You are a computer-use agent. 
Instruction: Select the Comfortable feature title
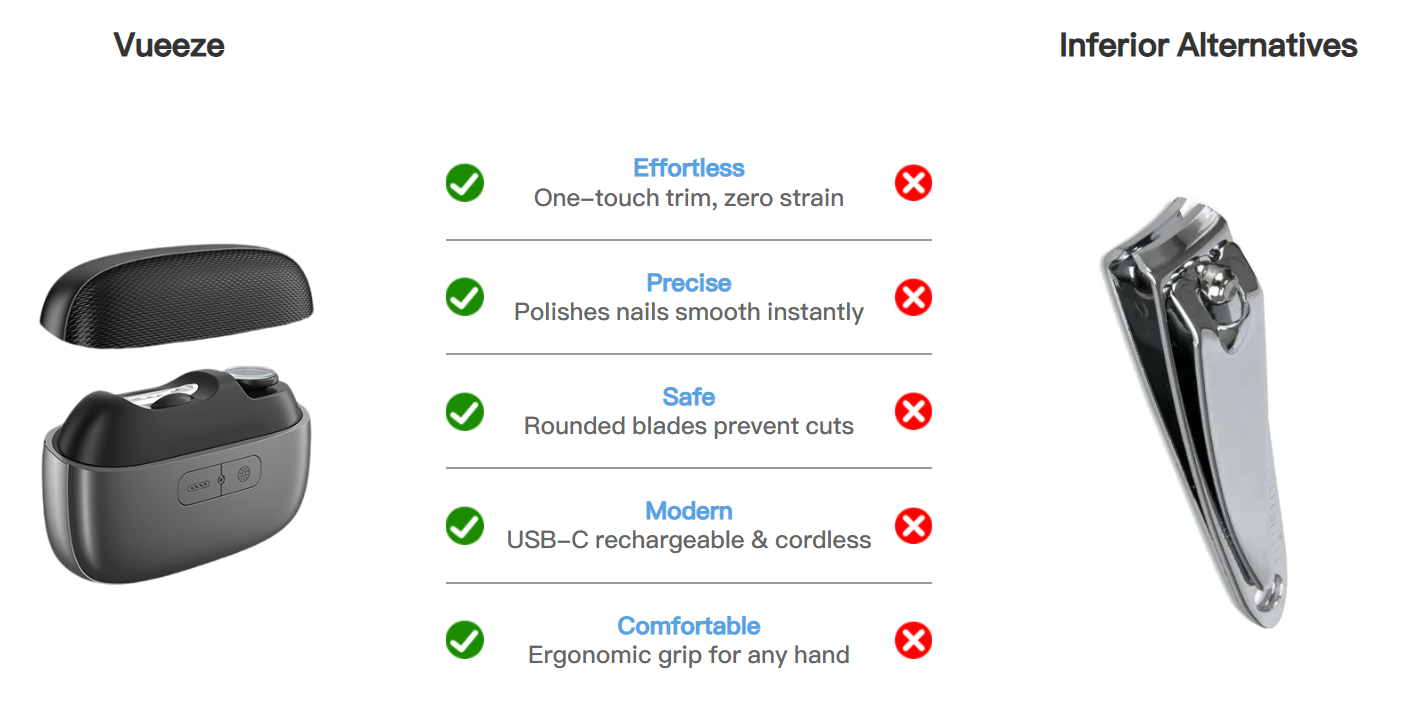tap(689, 626)
